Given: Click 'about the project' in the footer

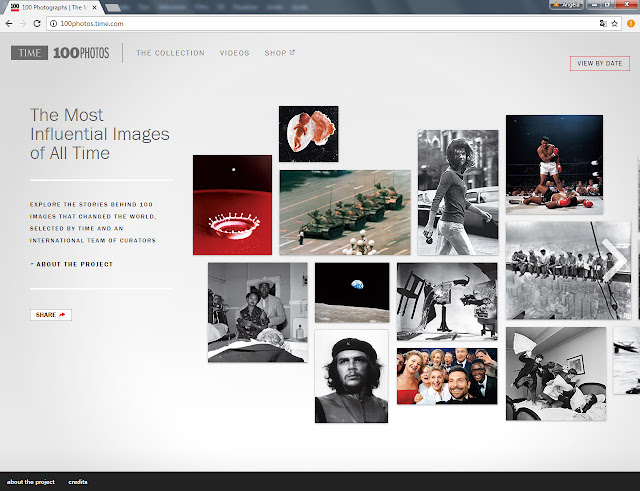Looking at the screenshot, I should [x=31, y=482].
